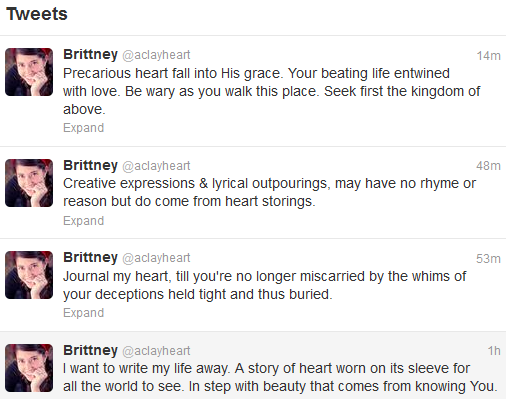Open Brittney name link on 1h tweet
The width and height of the screenshot is (506, 399).
[x=90, y=350]
